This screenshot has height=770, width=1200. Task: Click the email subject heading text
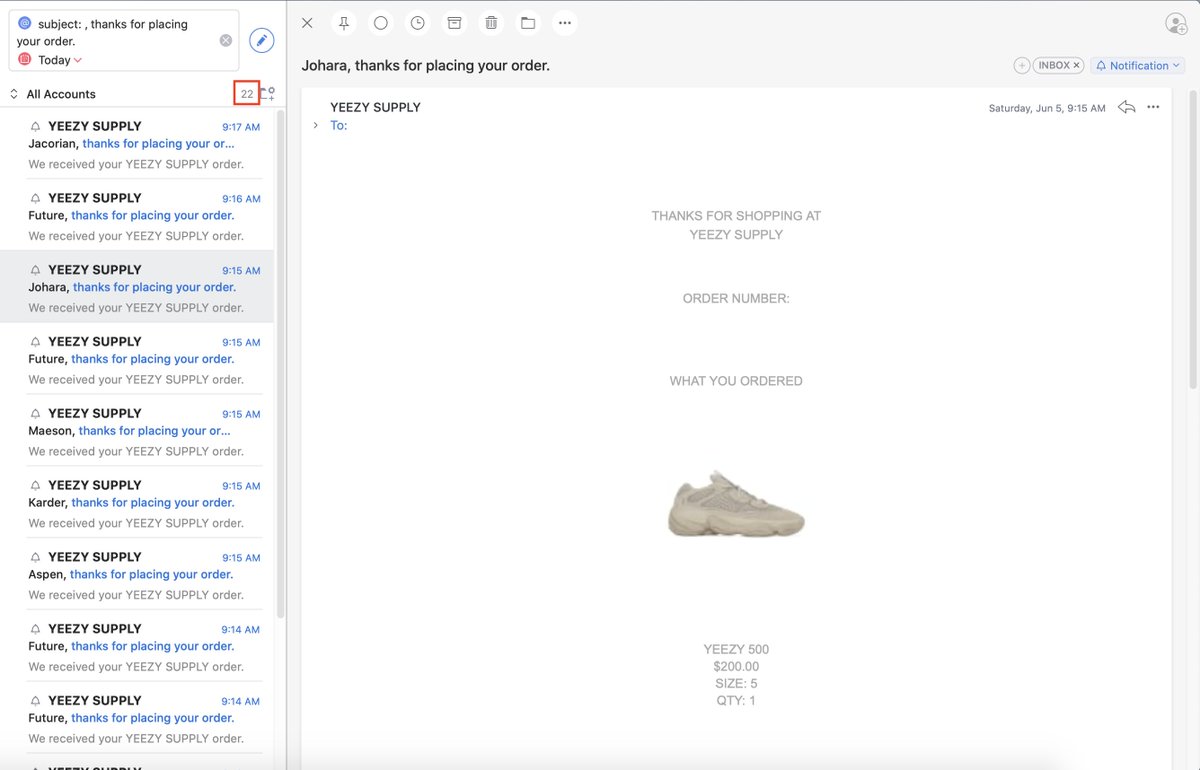point(426,66)
